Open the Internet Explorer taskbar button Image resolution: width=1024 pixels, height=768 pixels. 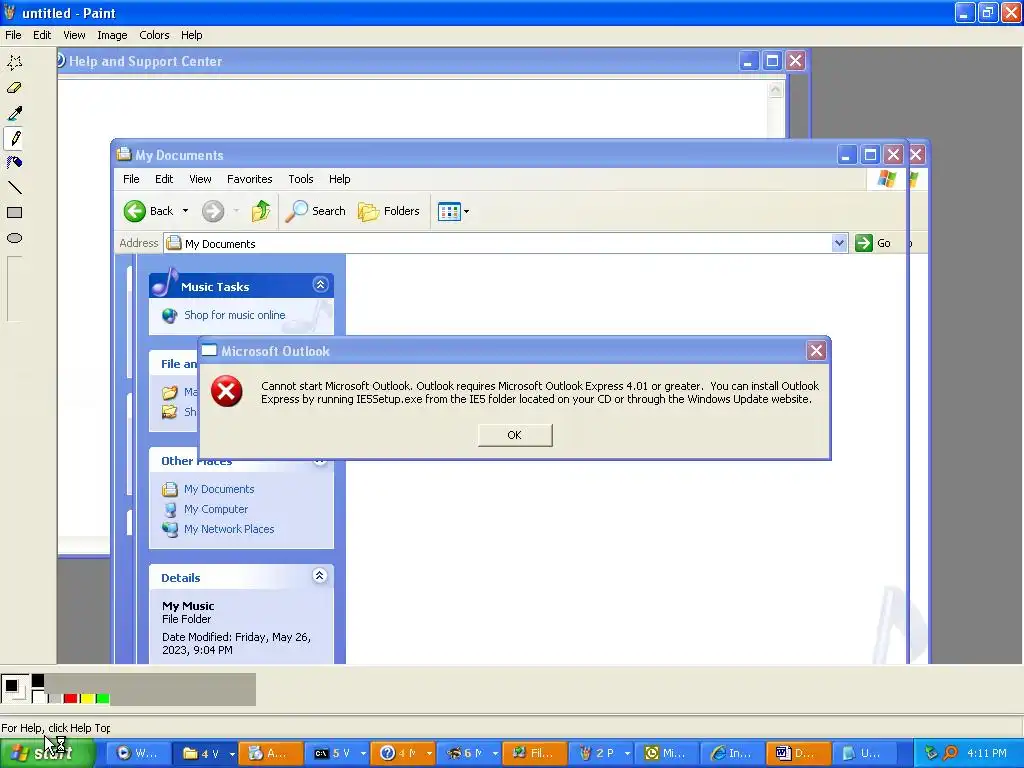(731, 753)
